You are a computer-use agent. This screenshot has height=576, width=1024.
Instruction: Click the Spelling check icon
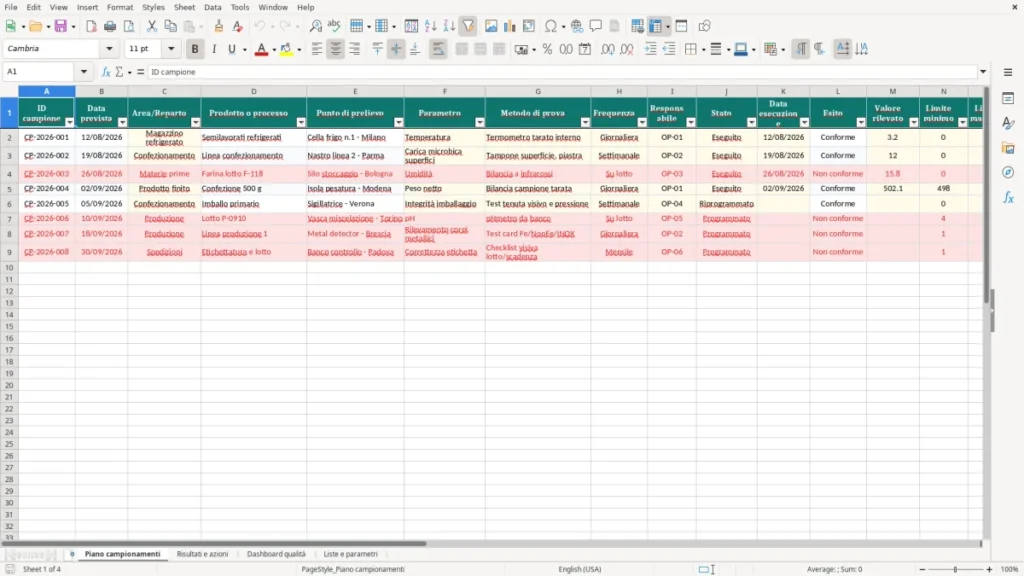[334, 26]
